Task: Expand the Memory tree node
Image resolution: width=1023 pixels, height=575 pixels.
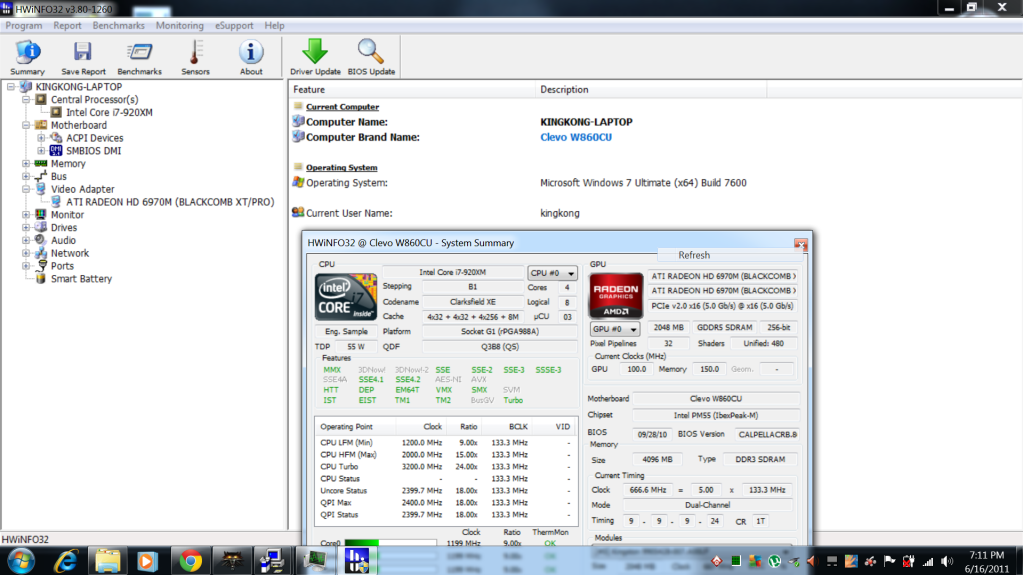Action: pos(26,164)
